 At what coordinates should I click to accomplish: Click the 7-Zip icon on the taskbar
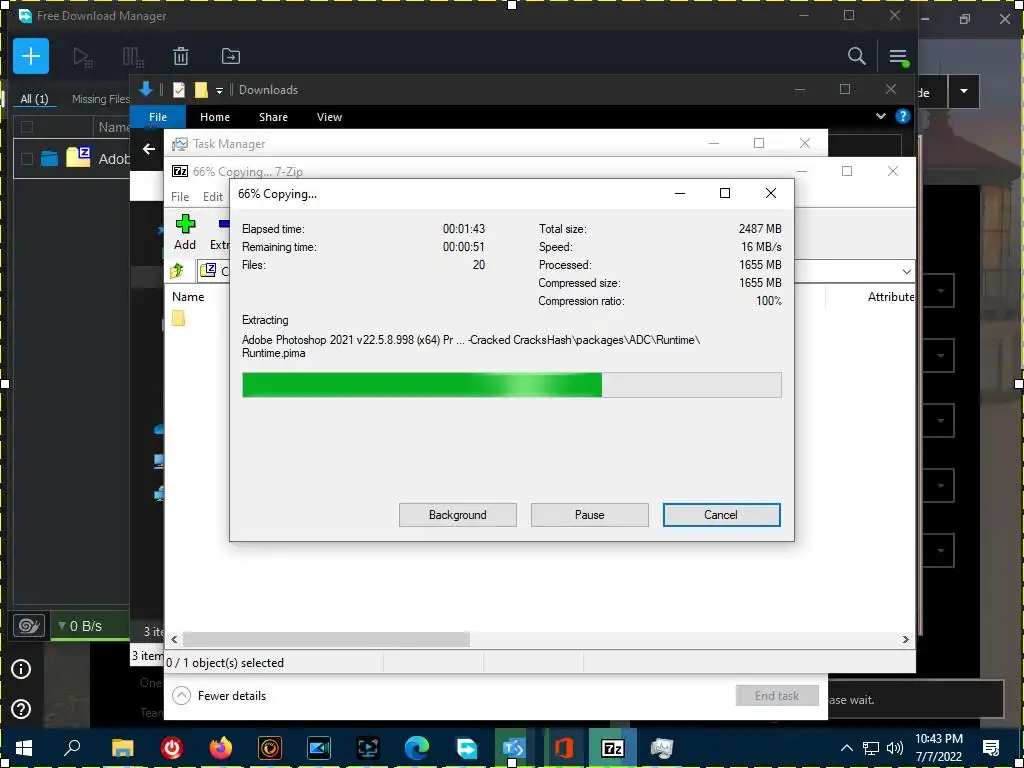coord(613,748)
